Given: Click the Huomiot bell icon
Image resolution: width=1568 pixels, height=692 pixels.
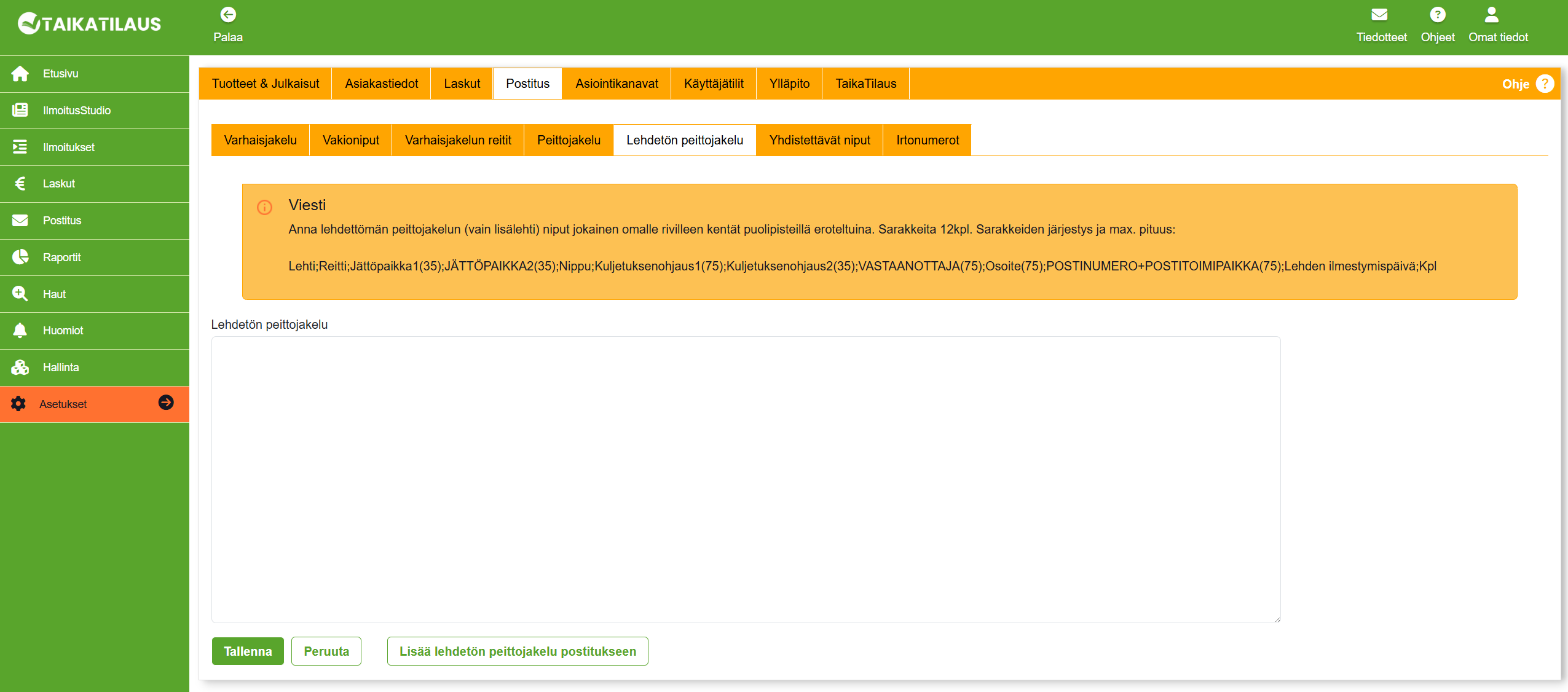Looking at the screenshot, I should [x=20, y=331].
